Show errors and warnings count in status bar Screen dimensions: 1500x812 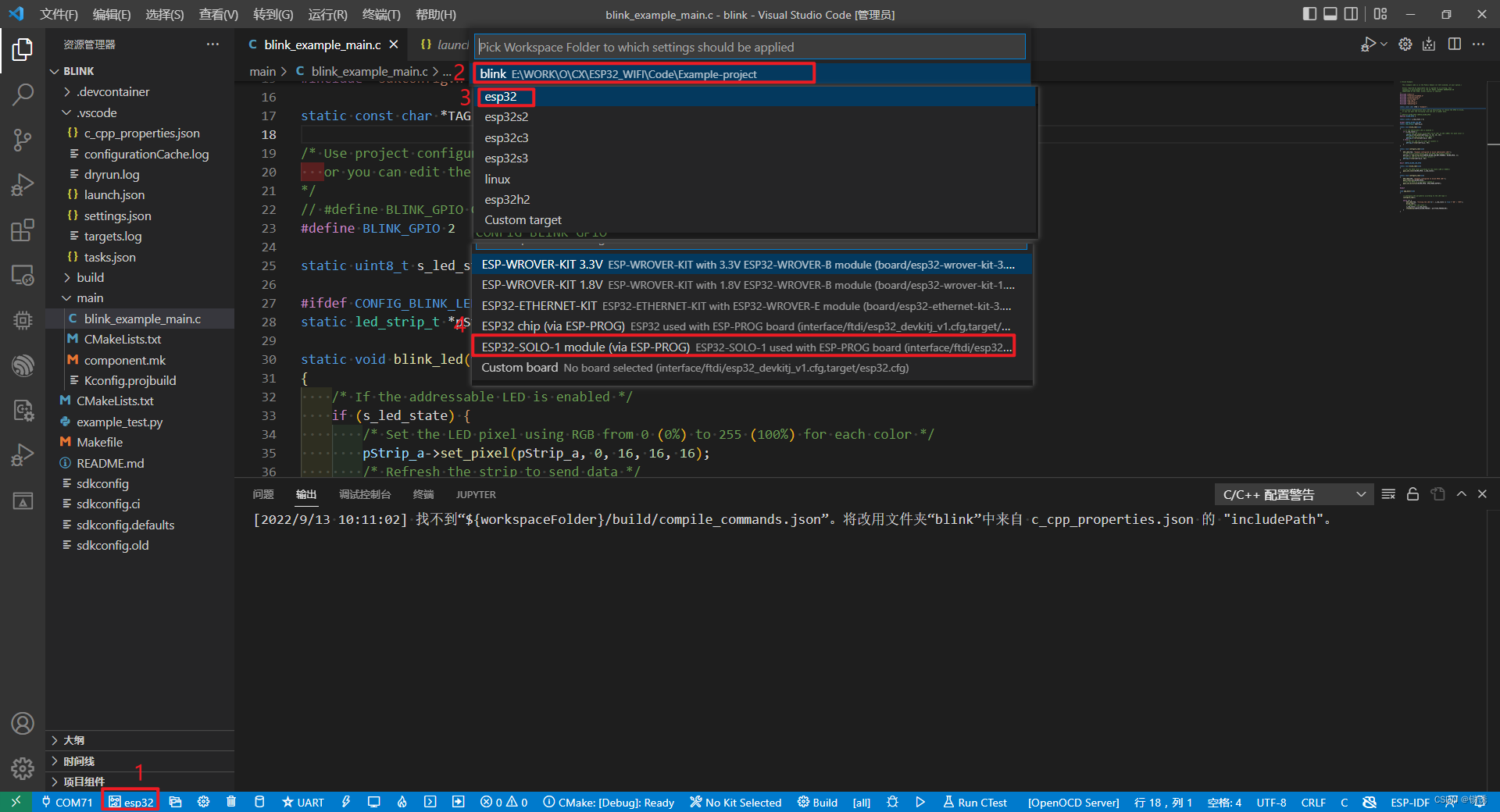coord(504,802)
